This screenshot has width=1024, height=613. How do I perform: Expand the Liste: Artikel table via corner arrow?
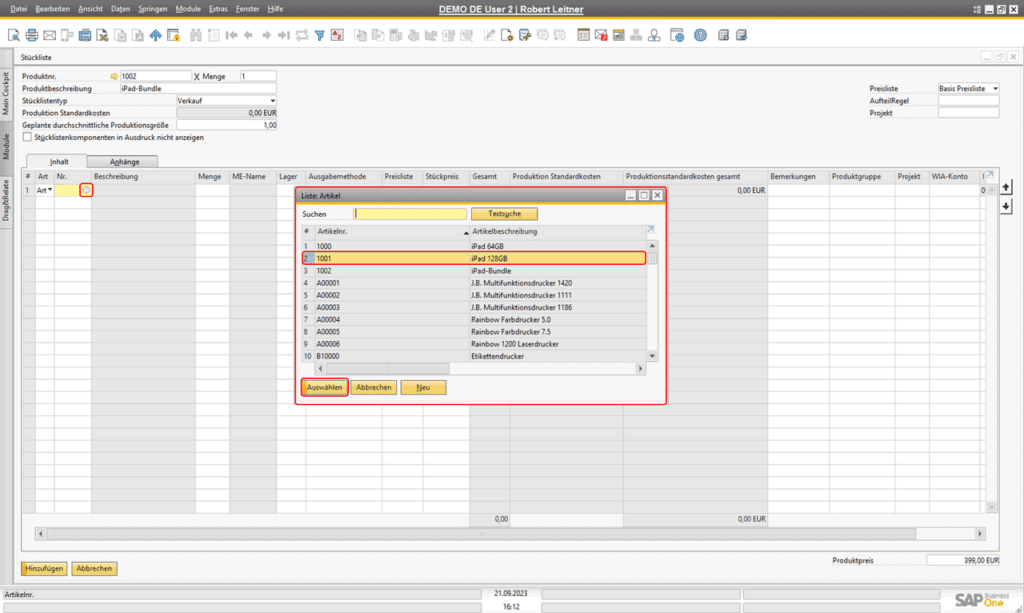[x=650, y=230]
